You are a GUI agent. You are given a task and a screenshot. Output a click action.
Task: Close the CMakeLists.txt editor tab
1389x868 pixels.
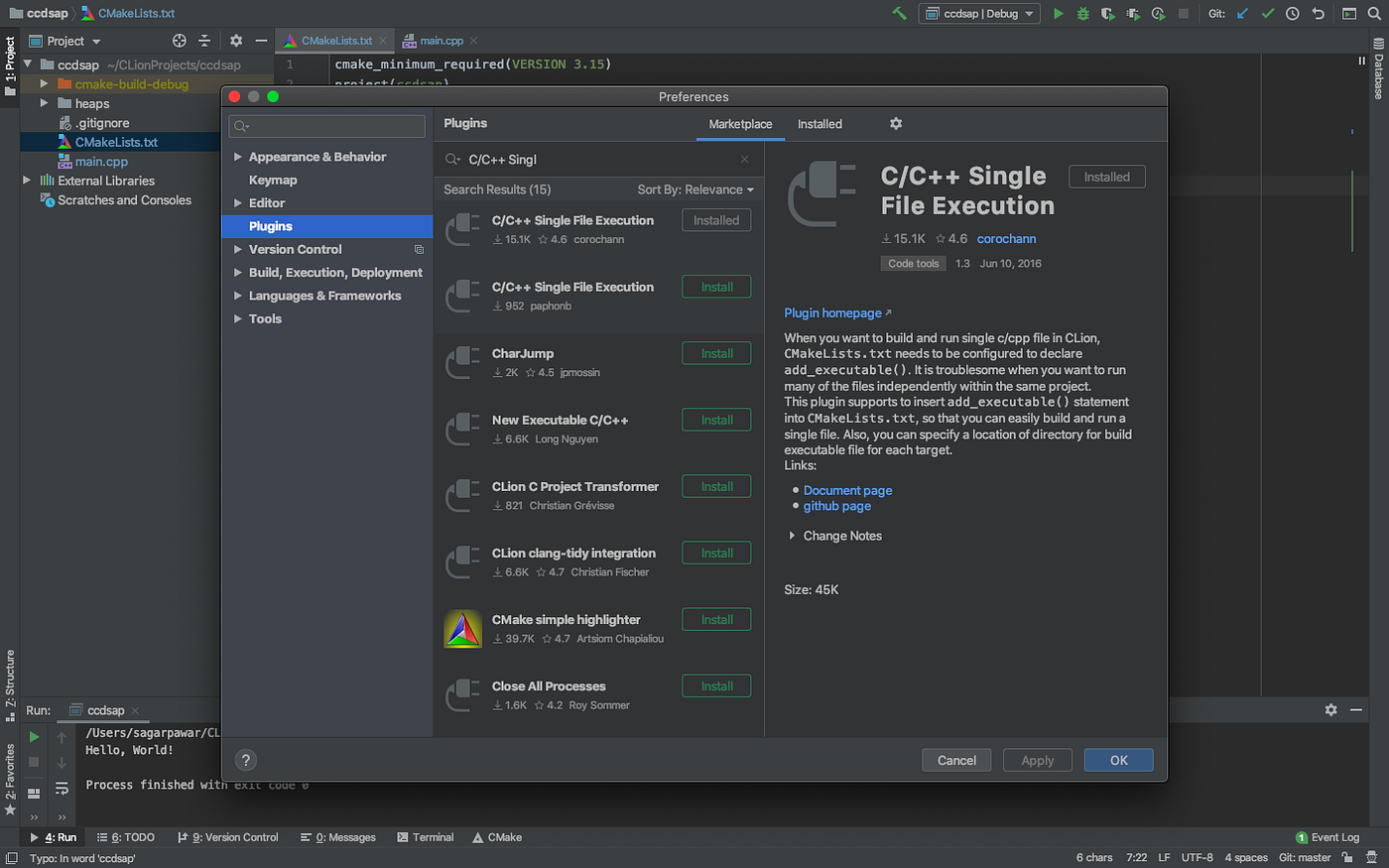tap(383, 41)
